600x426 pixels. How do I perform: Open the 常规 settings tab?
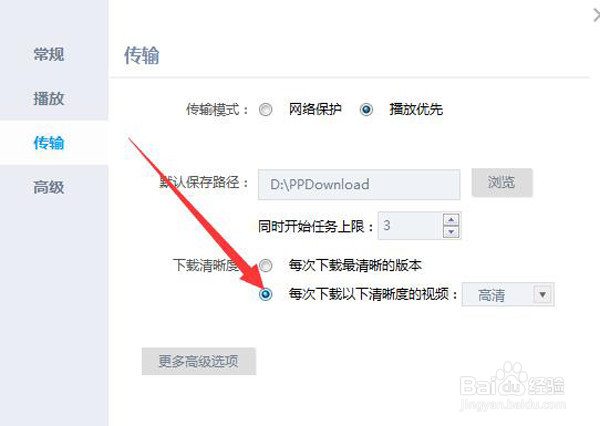pyautogui.click(x=49, y=54)
